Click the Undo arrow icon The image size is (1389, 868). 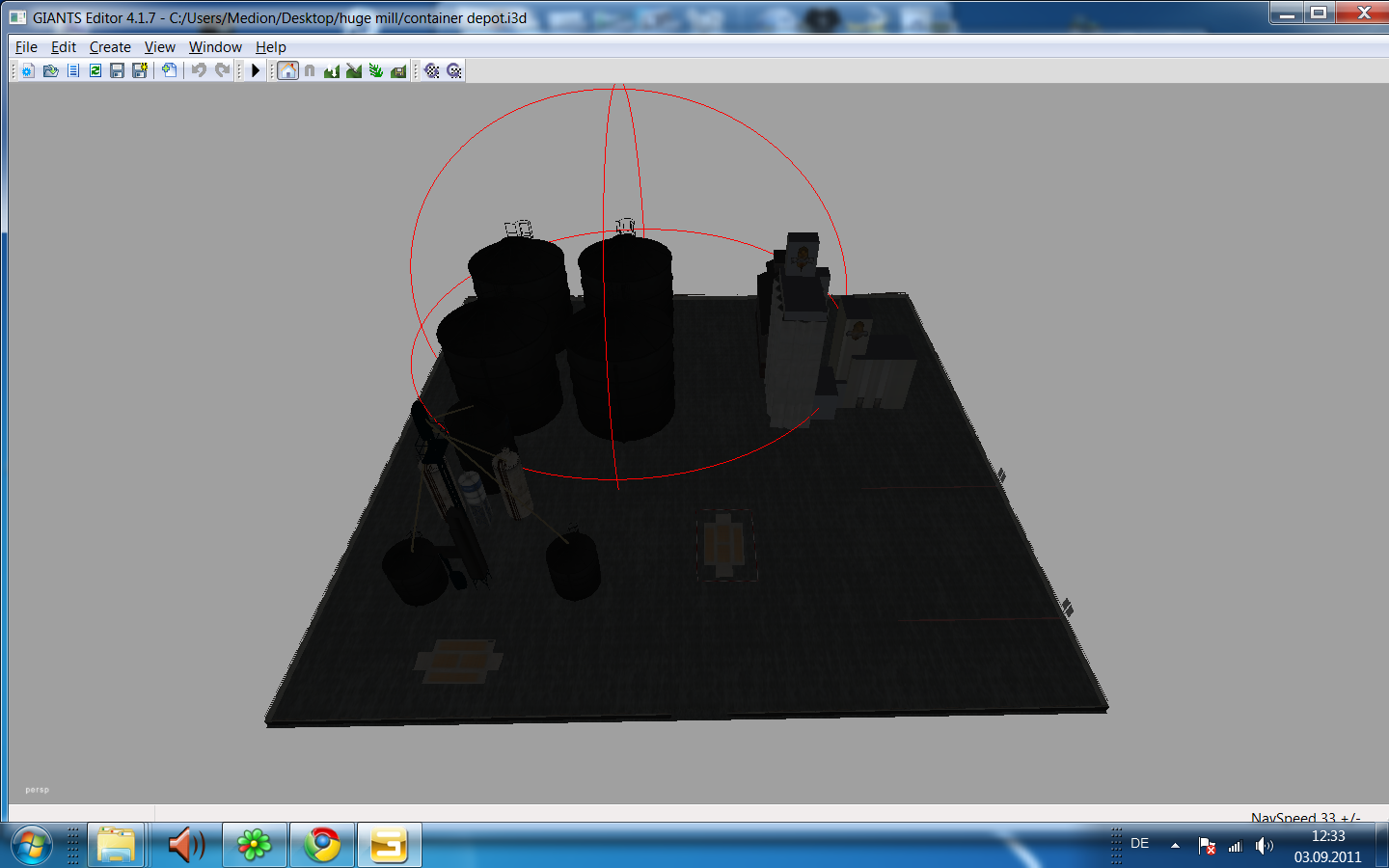pos(199,70)
